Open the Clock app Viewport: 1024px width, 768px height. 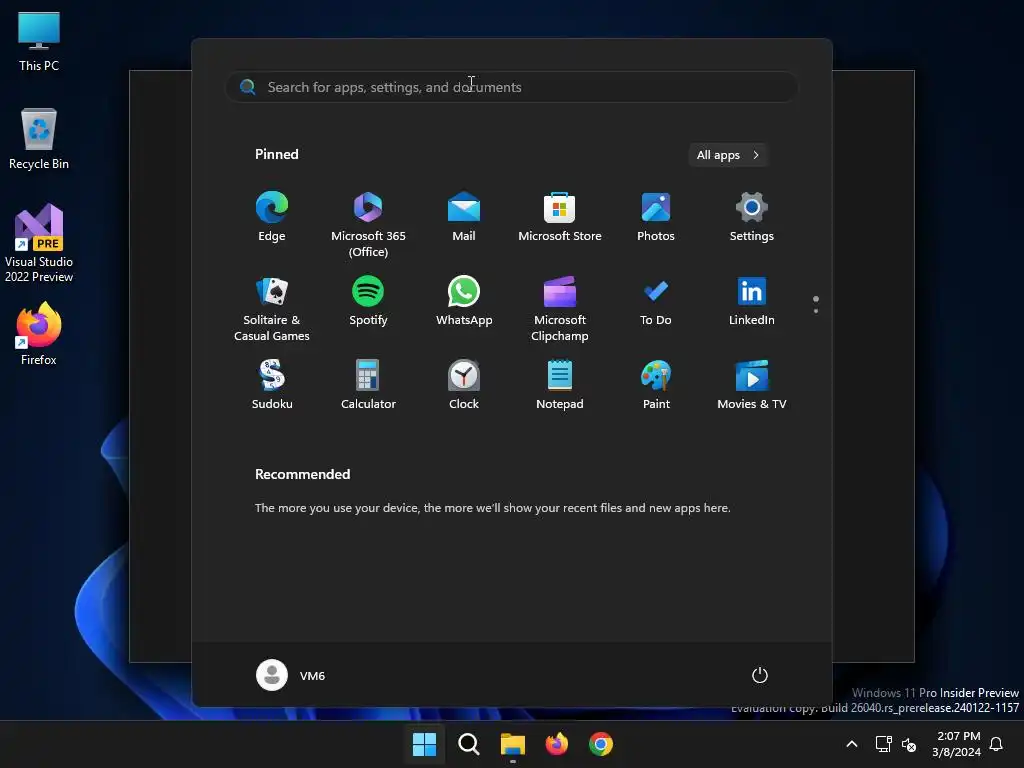click(464, 385)
